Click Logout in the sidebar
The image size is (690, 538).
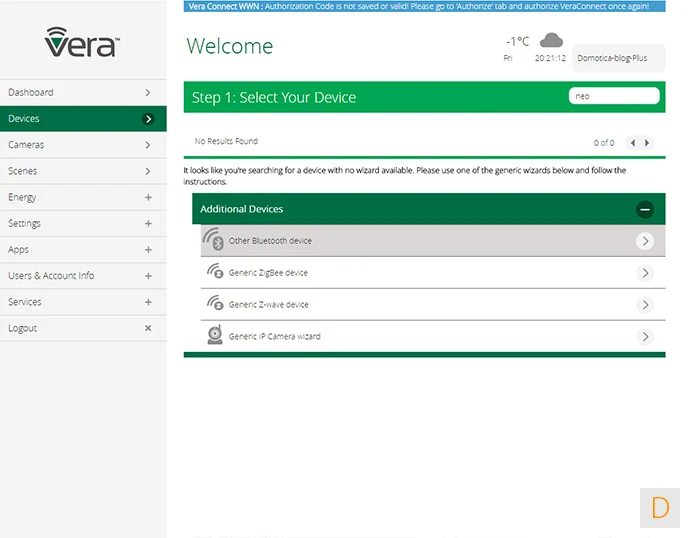22,328
